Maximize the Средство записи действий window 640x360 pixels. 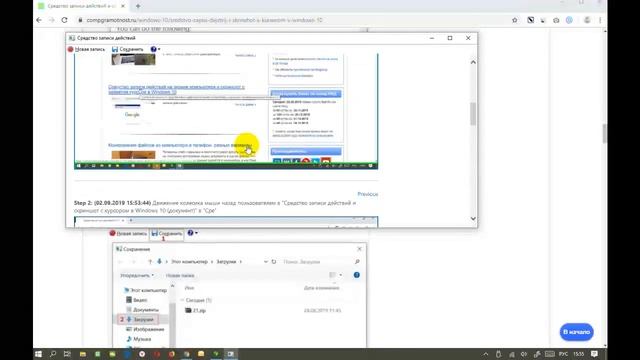pyautogui.click(x=450, y=38)
